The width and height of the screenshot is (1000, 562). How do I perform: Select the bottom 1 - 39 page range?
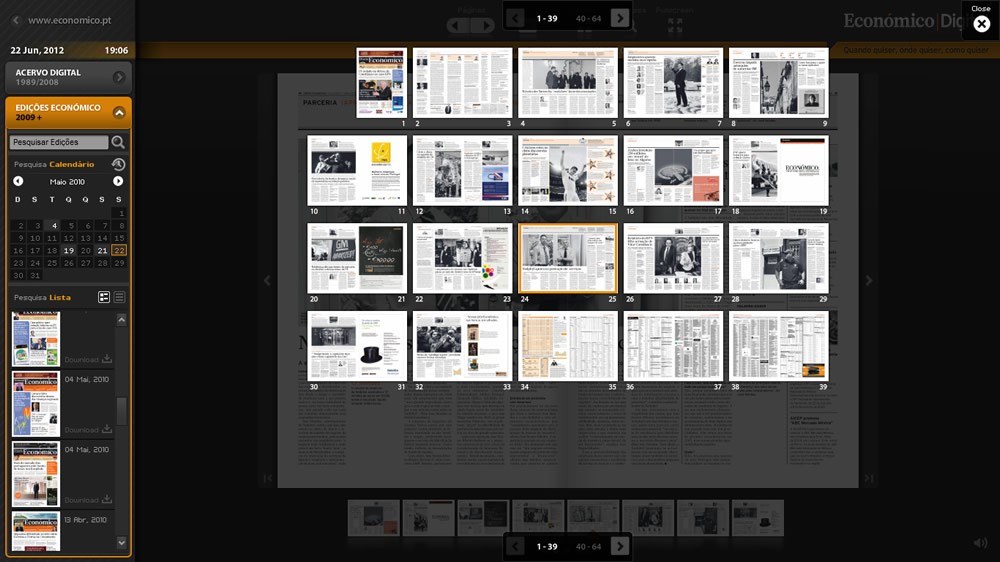coord(547,547)
